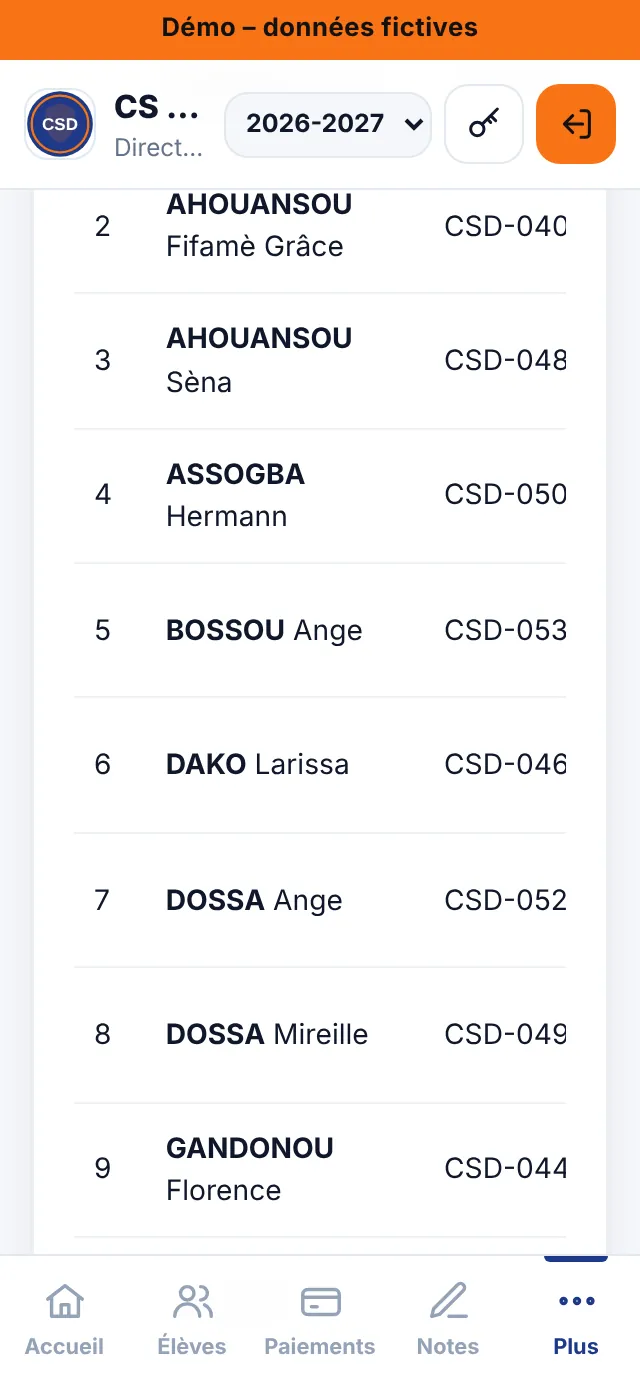Image resolution: width=640 pixels, height=1386 pixels.
Task: Open ASSOGBA Hermann's row
Action: coord(320,496)
